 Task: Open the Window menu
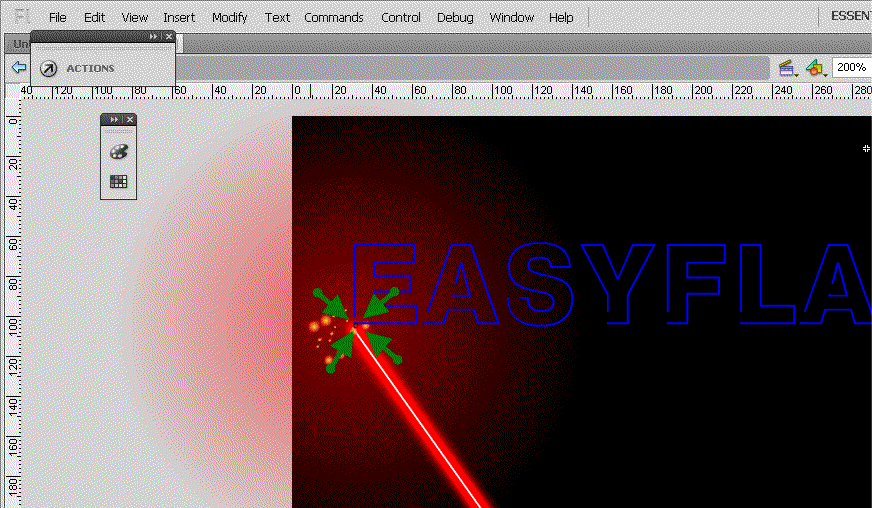point(512,17)
